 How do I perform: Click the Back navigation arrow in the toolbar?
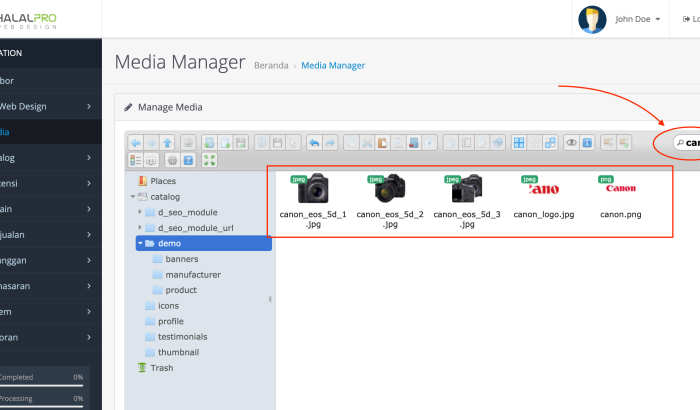pyautogui.click(x=136, y=143)
